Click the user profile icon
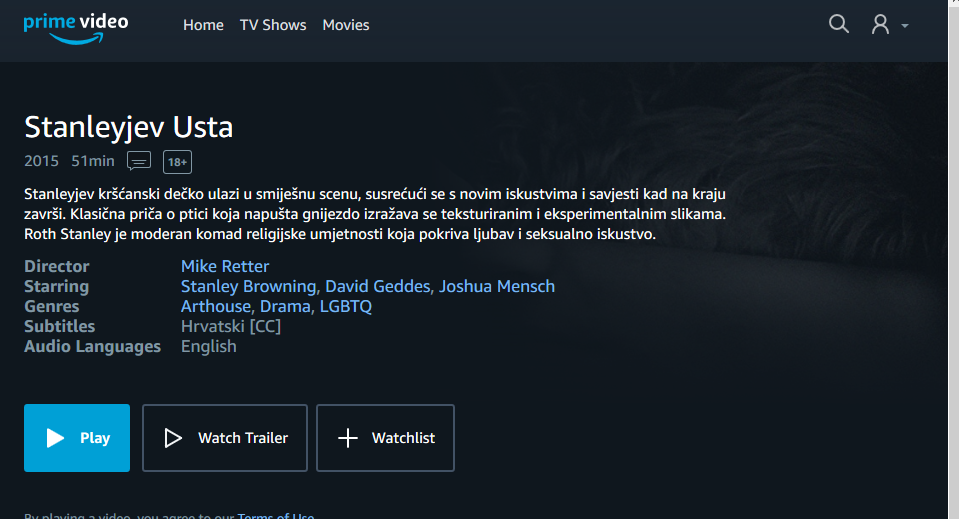The width and height of the screenshot is (959, 519). 880,24
